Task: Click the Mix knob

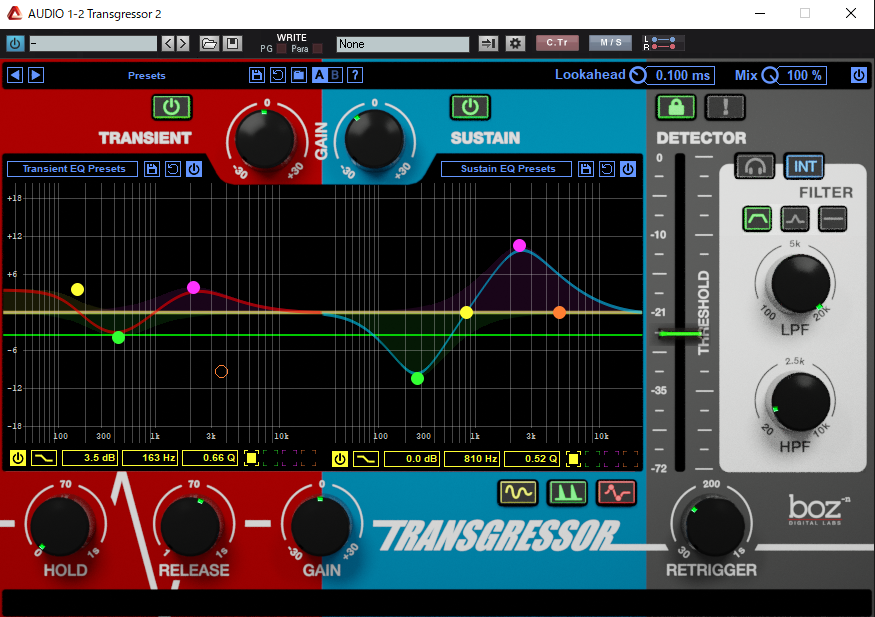Action: 770,75
